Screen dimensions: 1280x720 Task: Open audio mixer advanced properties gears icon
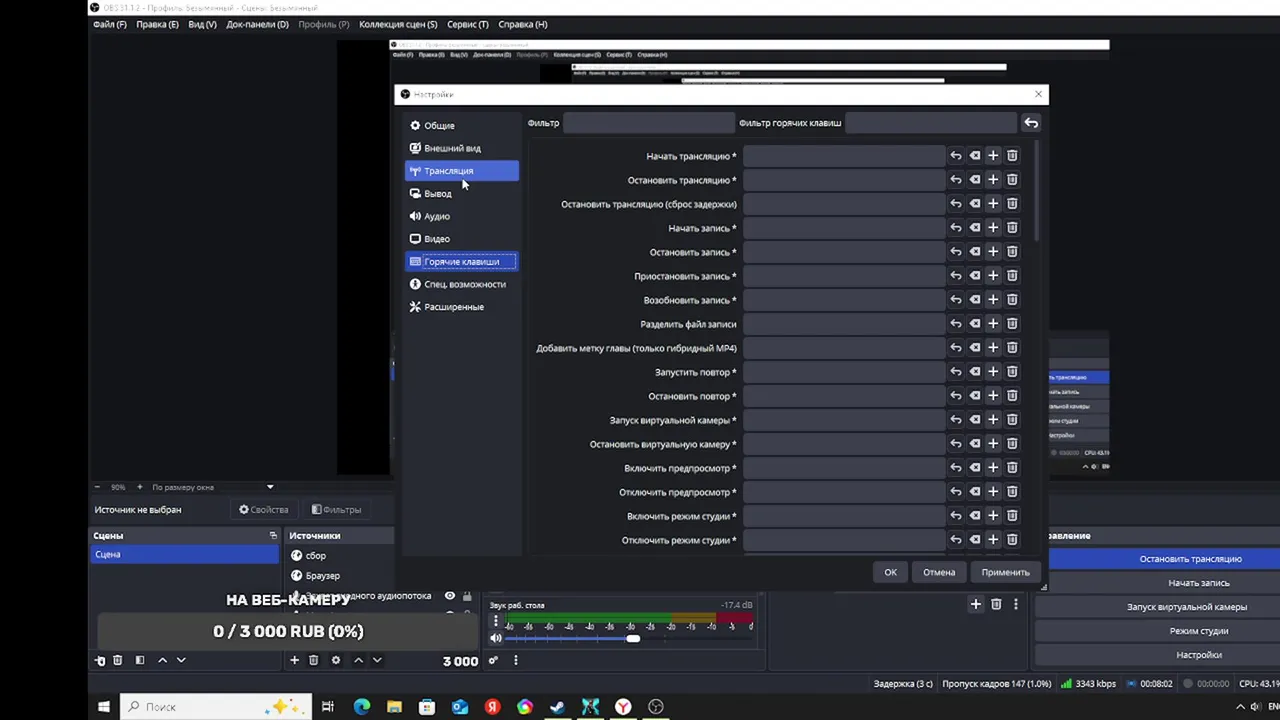click(x=493, y=660)
